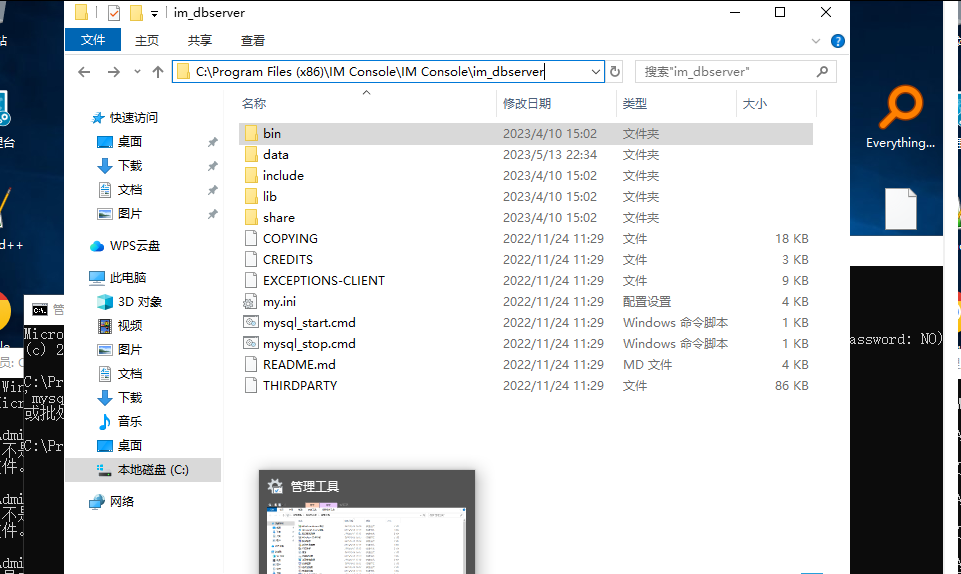Open 网络 in navigation pane
This screenshot has height=574, width=961.
pyautogui.click(x=121, y=502)
